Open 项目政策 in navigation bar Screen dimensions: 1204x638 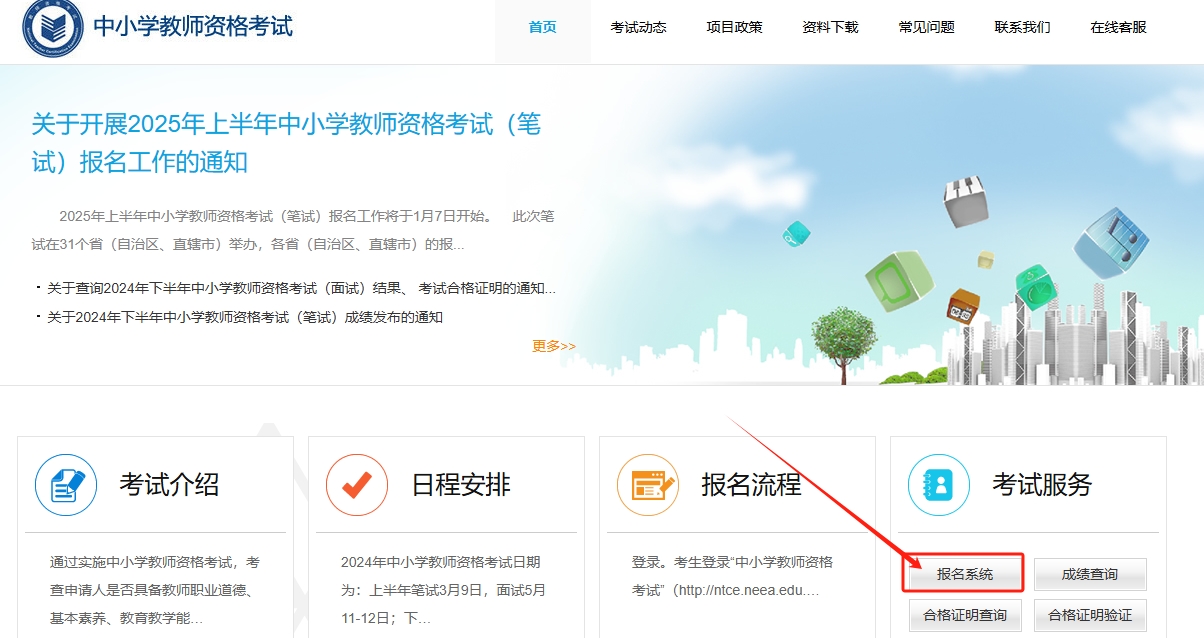(x=734, y=28)
